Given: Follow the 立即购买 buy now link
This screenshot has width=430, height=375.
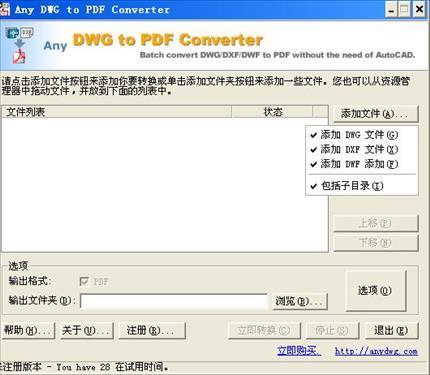Looking at the screenshot, I should point(299,351).
